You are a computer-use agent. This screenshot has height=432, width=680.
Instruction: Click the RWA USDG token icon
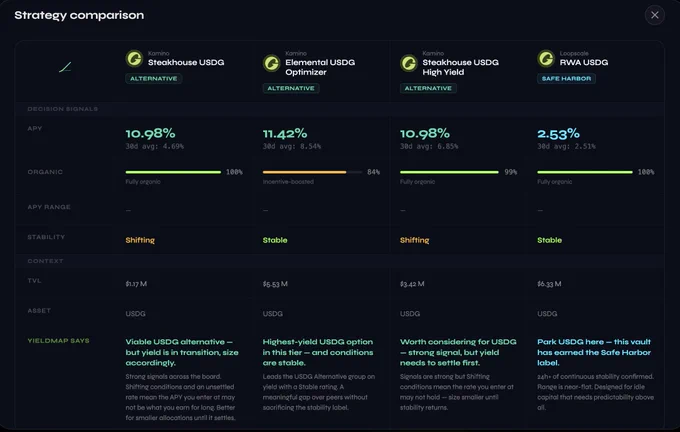[546, 59]
